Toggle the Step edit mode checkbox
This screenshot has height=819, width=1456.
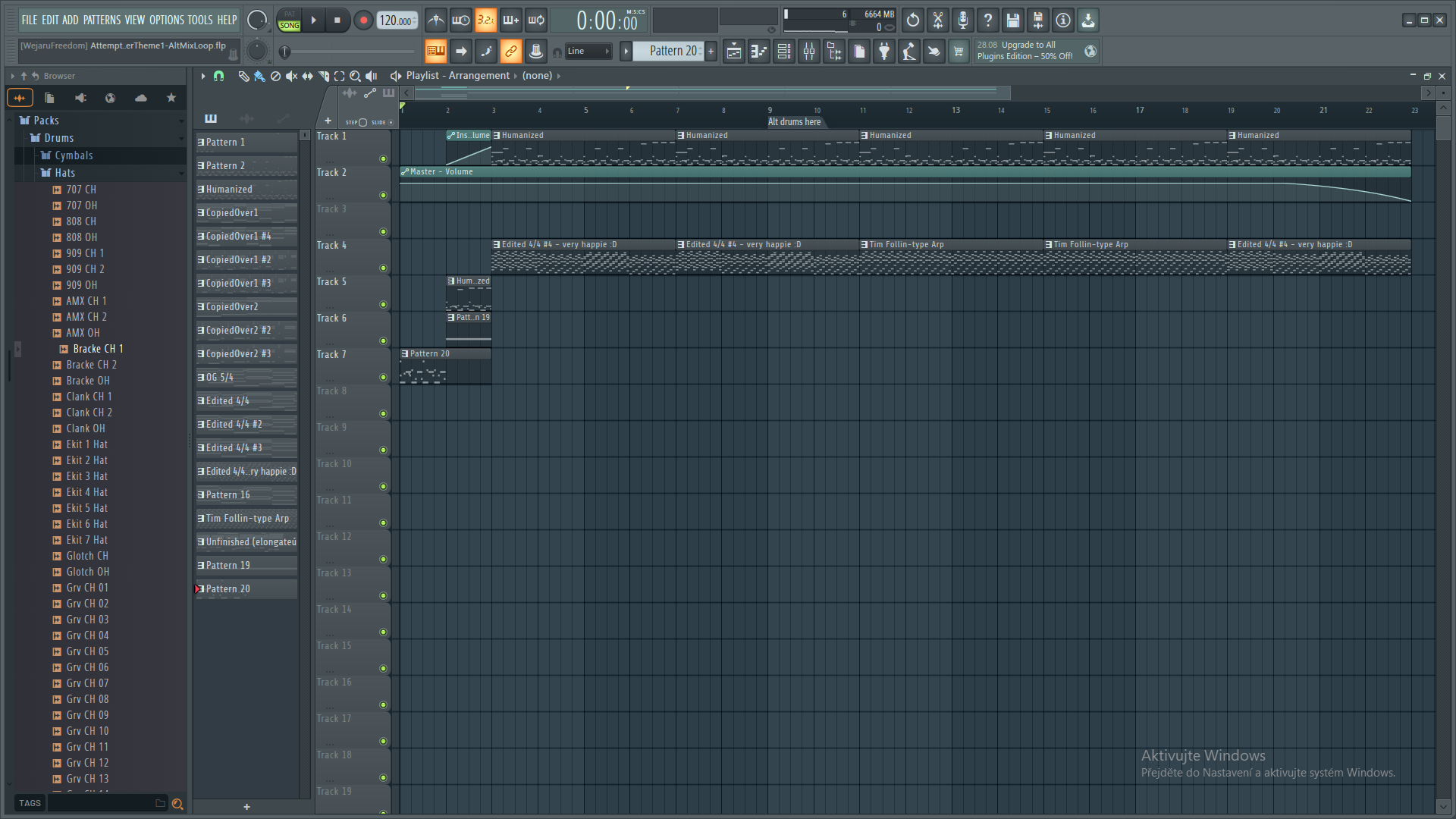pos(362,122)
